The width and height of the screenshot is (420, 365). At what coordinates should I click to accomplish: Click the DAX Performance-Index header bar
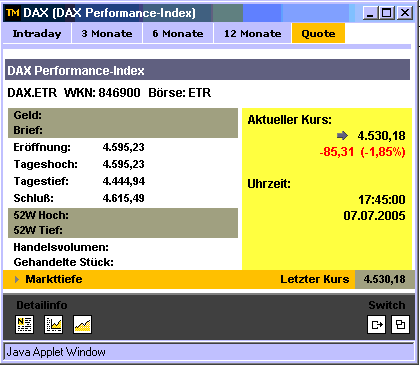click(207, 70)
